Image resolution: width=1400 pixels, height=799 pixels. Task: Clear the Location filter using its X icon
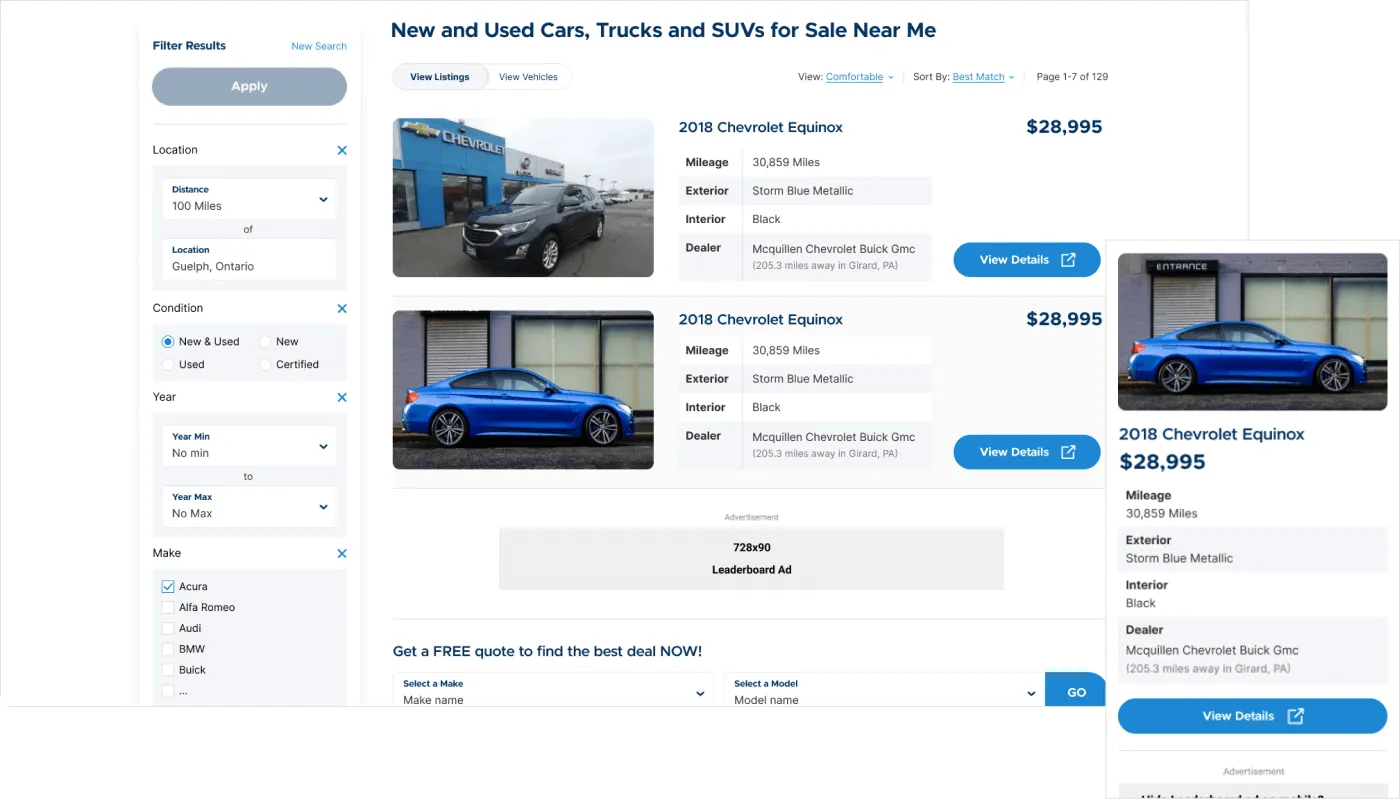coord(341,150)
